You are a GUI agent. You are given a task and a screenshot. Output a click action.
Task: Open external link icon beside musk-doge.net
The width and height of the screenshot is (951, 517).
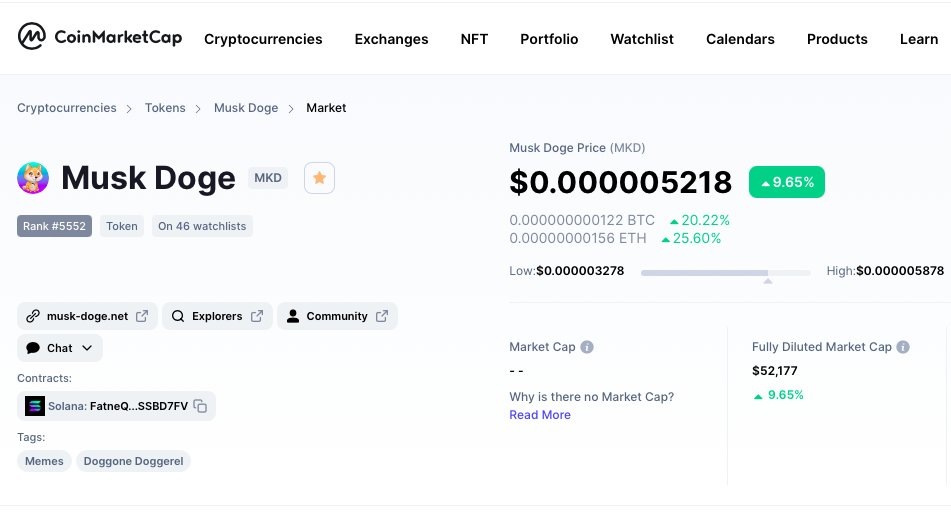142,316
